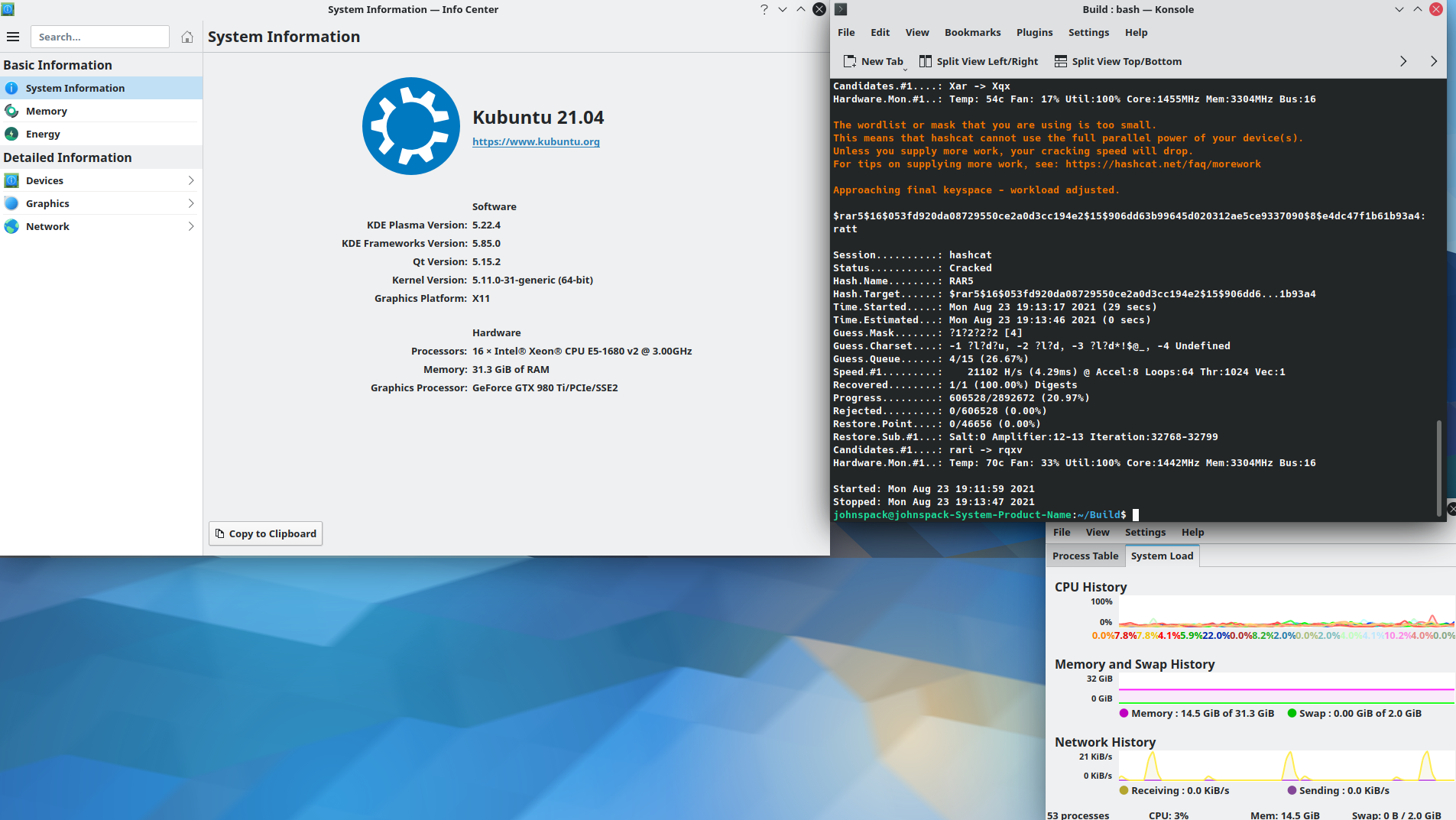
Task: Click the hashcat 'Cracked' status text
Action: coord(970,267)
